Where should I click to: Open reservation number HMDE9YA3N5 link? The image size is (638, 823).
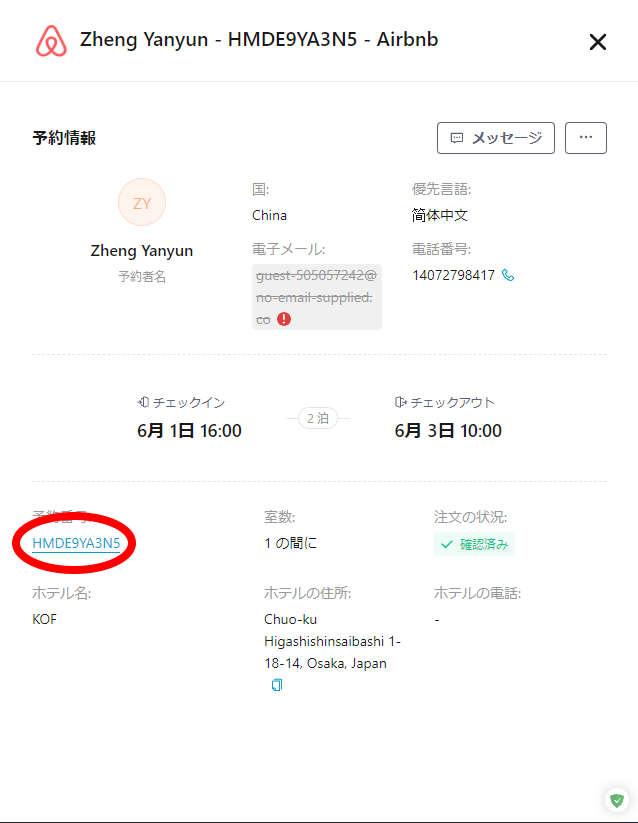click(76, 543)
